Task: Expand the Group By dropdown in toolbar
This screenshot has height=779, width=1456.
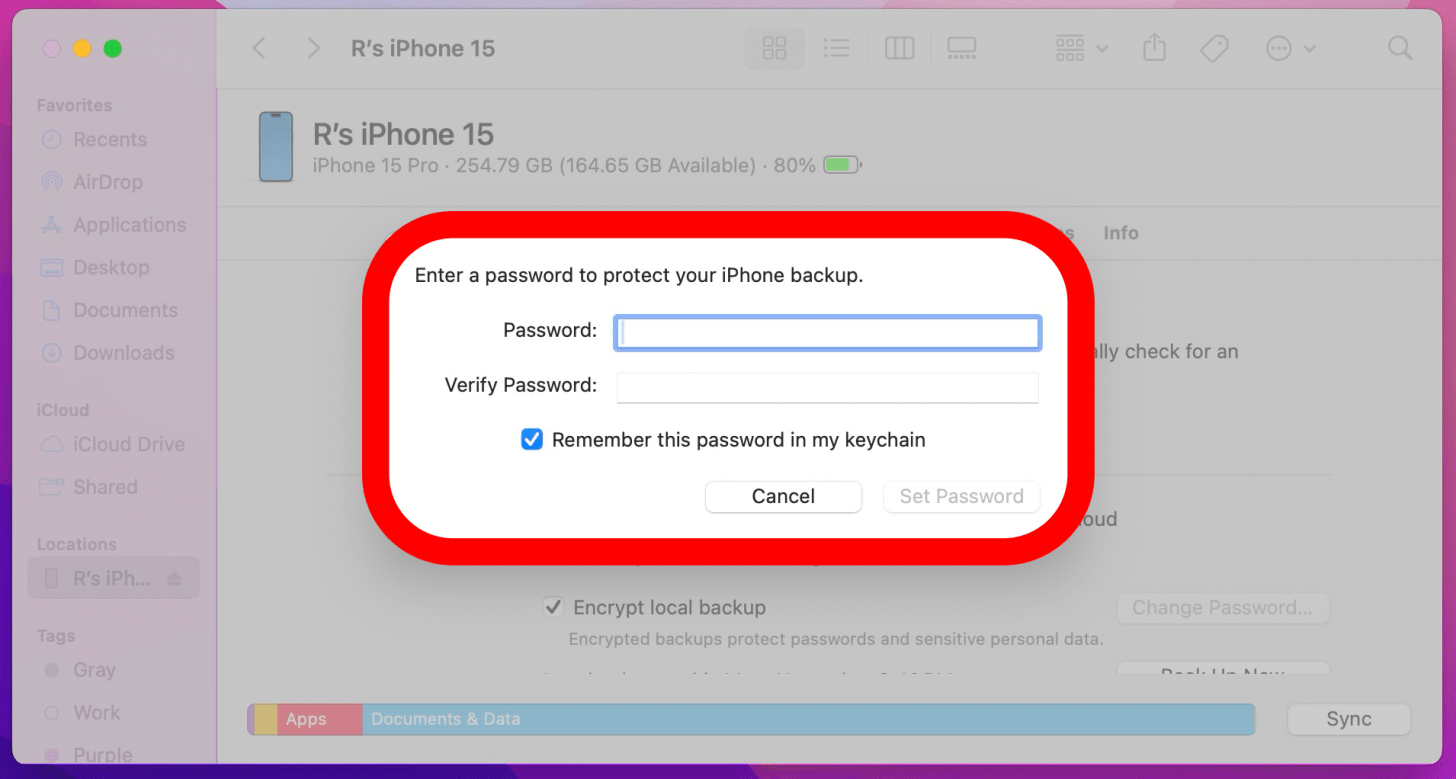Action: point(1081,48)
